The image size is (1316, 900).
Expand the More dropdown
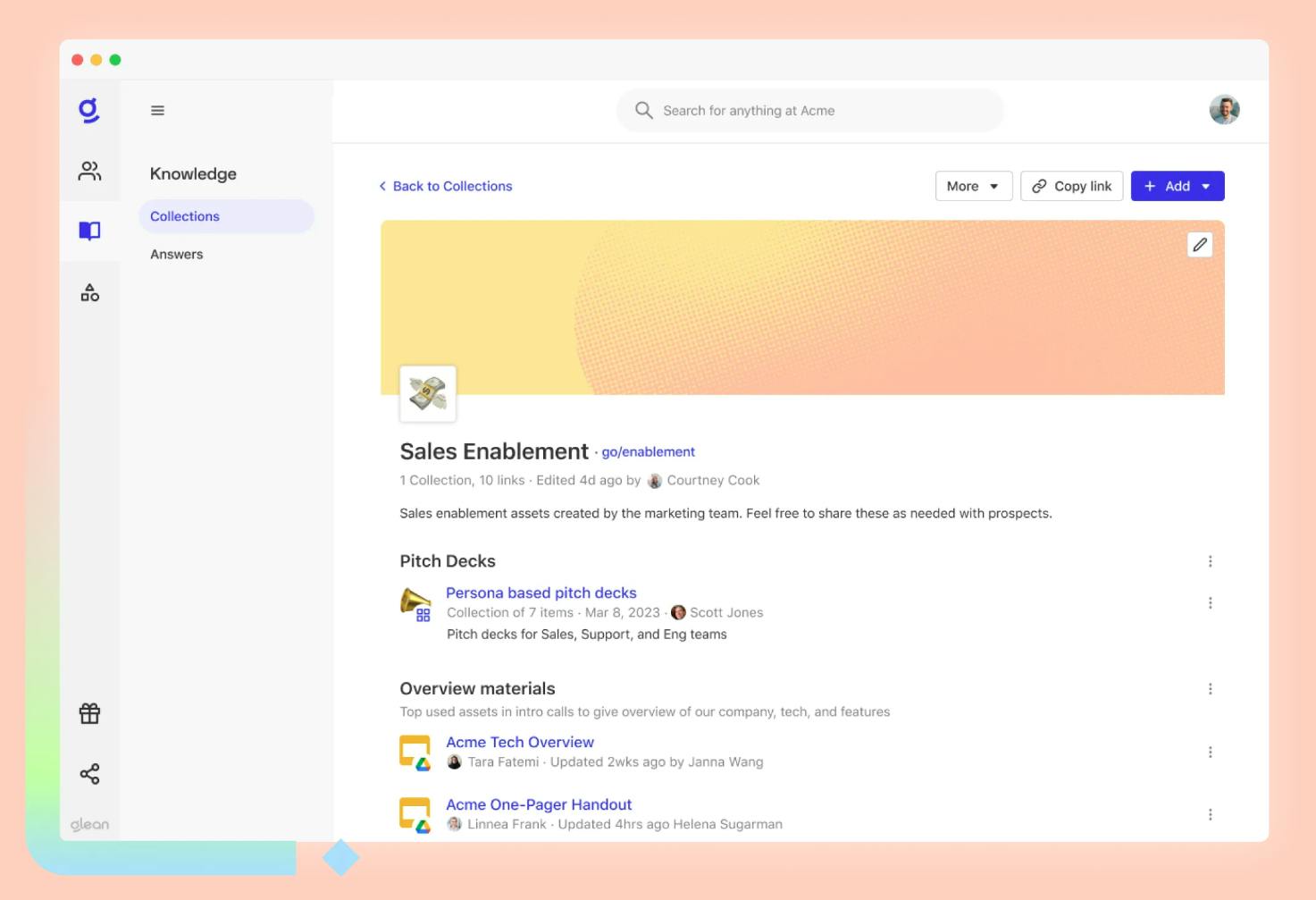(x=973, y=186)
